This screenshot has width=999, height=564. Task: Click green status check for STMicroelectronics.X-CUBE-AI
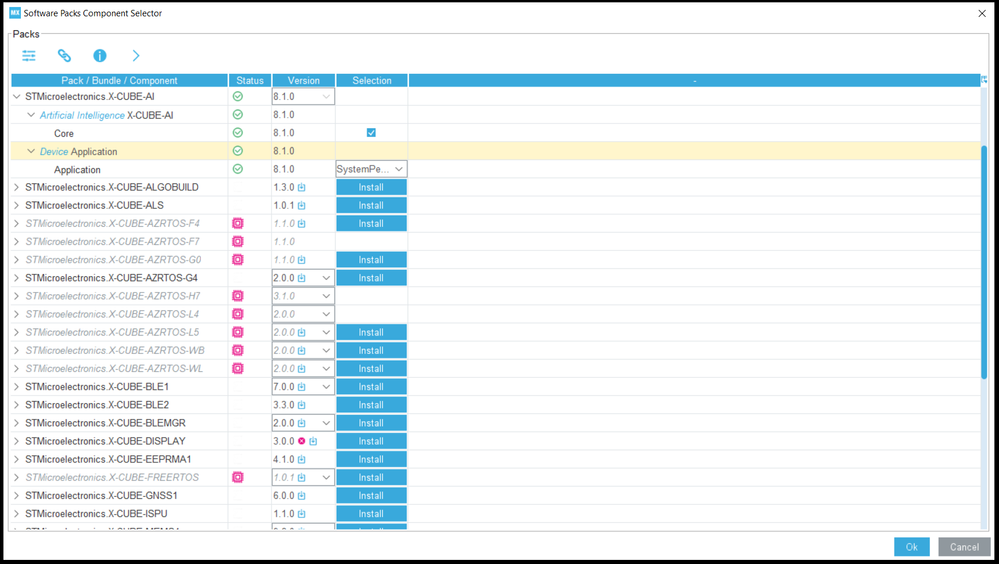coord(238,97)
